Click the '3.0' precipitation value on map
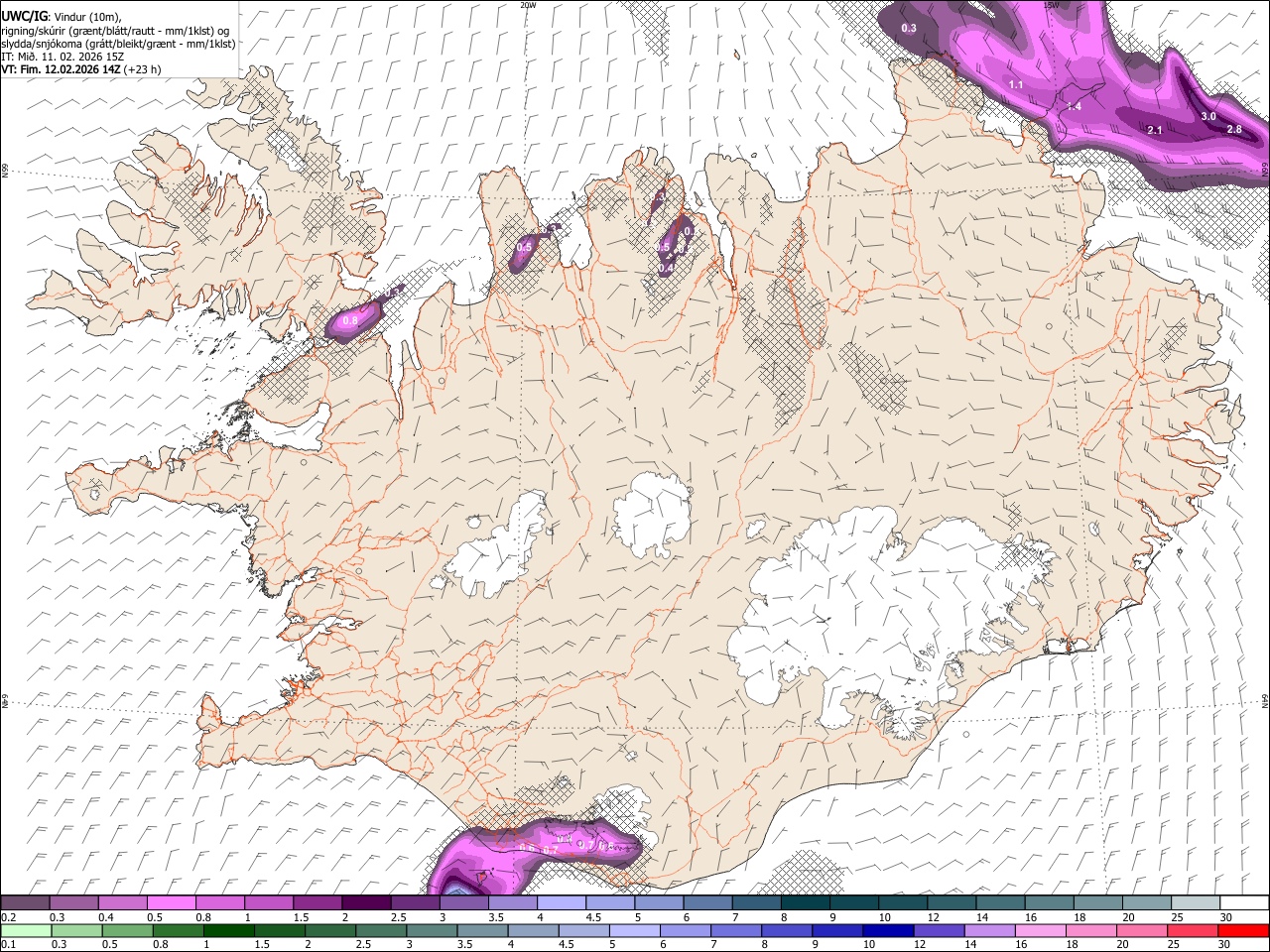 1208,116
